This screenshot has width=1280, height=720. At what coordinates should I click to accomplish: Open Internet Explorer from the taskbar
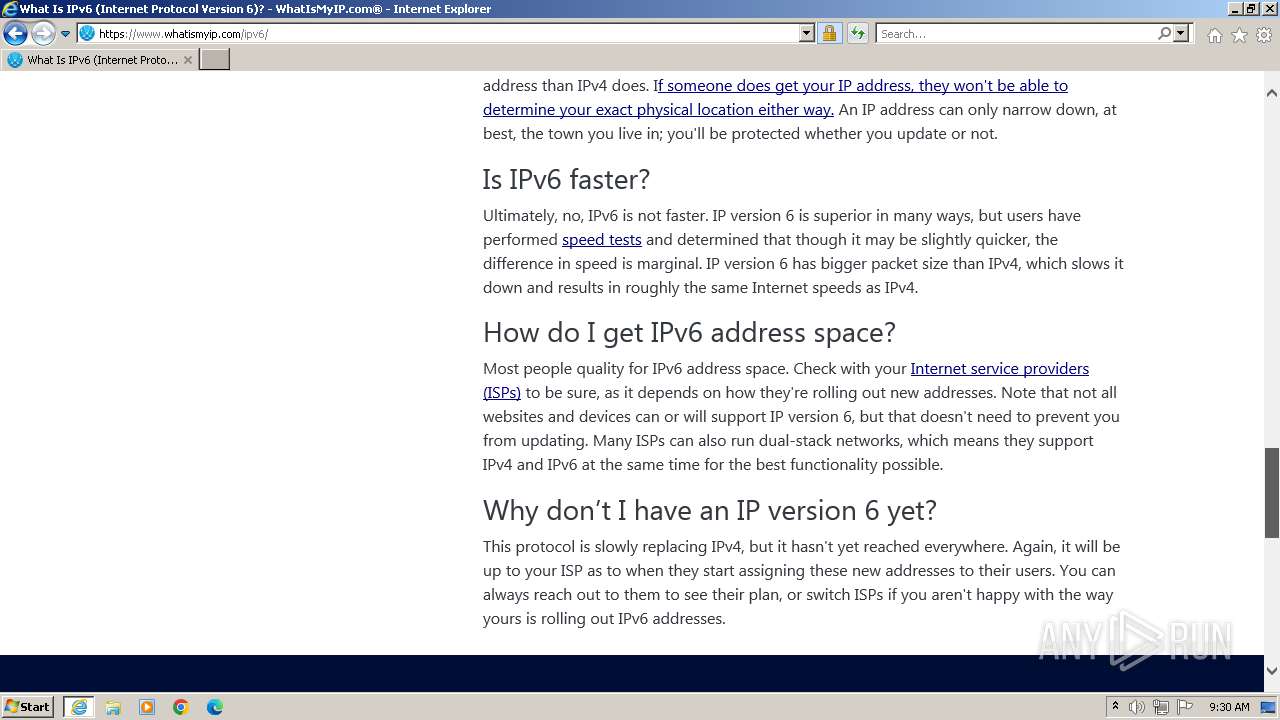(x=79, y=707)
